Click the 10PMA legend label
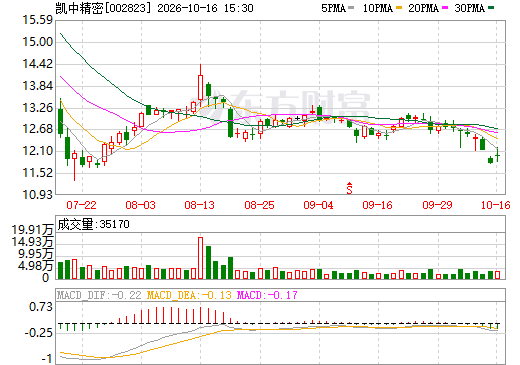Image resolution: width=520 pixels, height=365 pixels. (378, 8)
